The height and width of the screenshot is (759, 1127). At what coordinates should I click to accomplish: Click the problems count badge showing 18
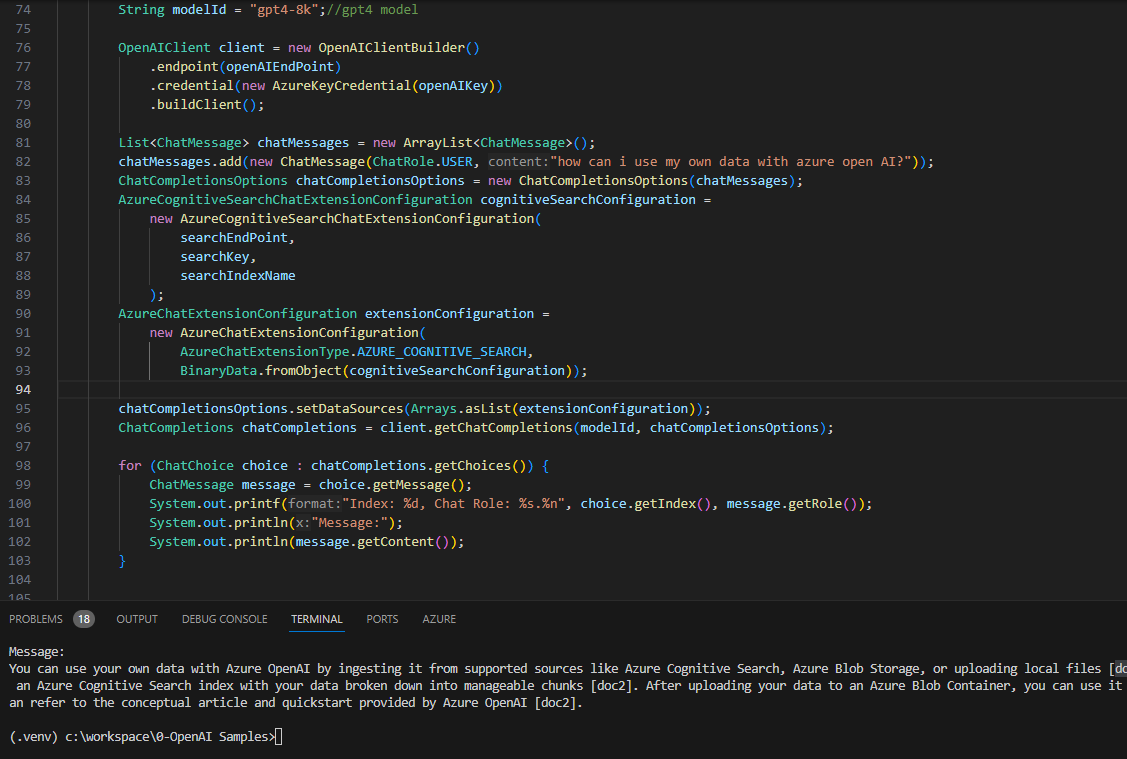click(84, 618)
